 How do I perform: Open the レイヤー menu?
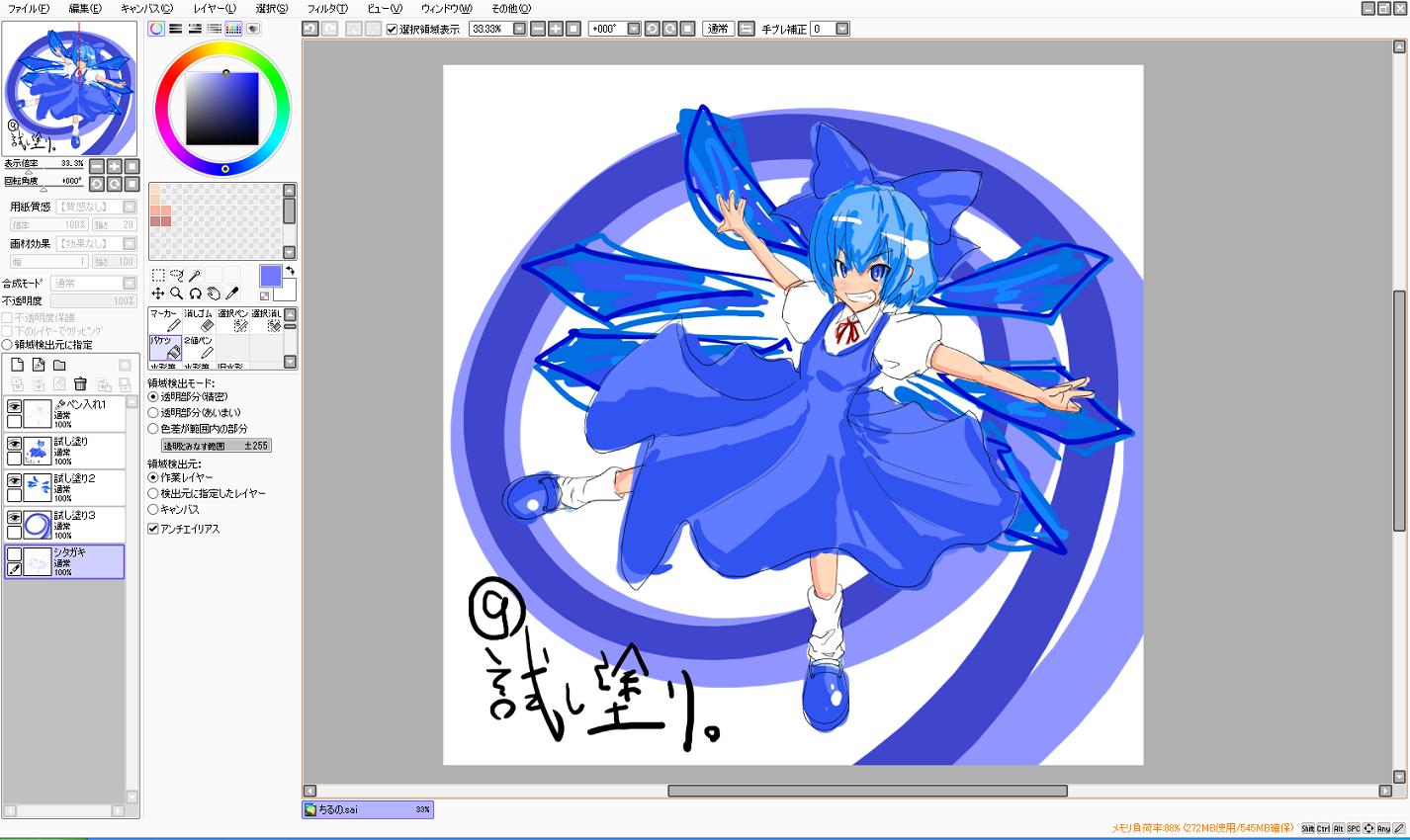click(215, 8)
